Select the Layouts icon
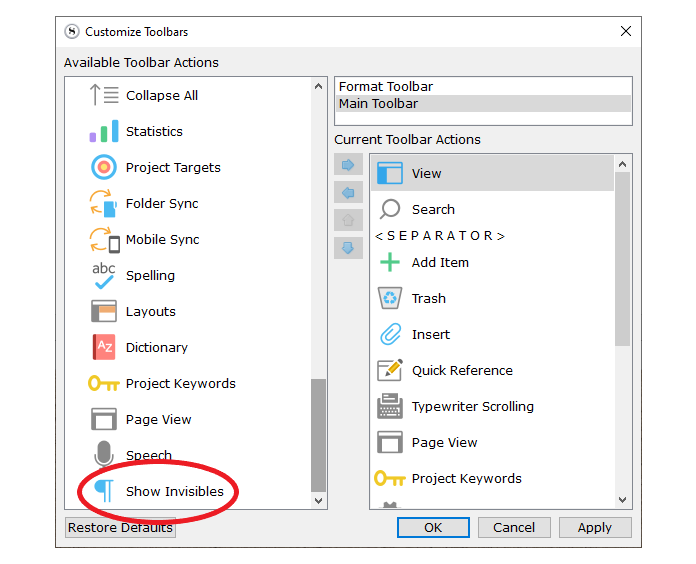Screen dimensions: 696x564 pyautogui.click(x=104, y=311)
